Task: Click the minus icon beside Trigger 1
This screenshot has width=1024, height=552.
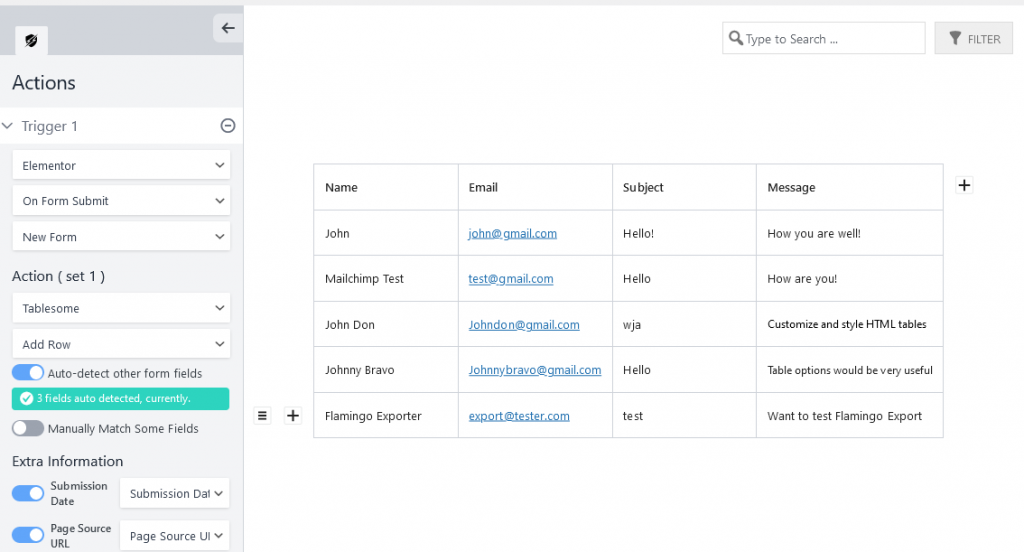Action: coord(228,126)
